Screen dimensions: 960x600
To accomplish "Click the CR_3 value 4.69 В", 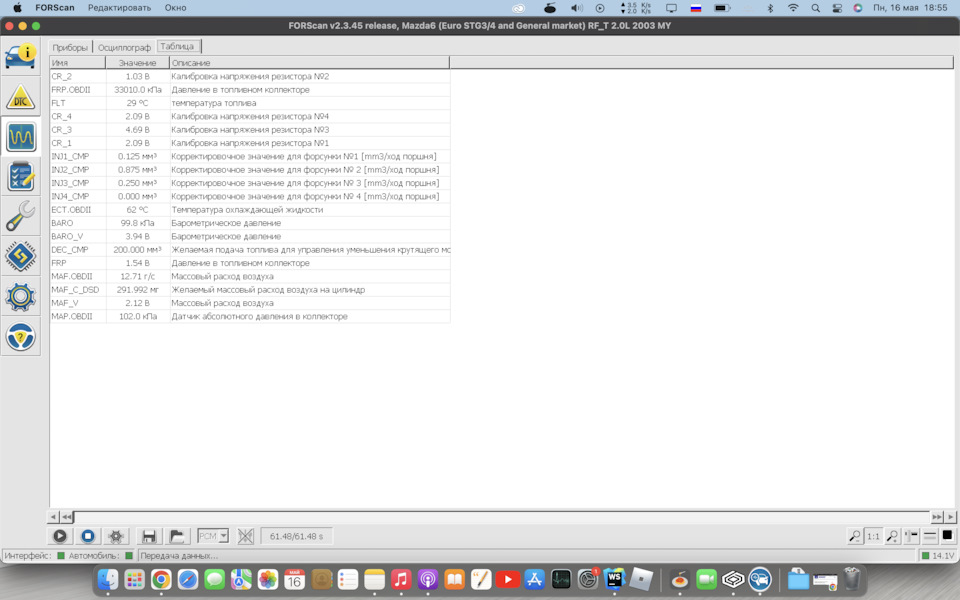I will [137, 130].
